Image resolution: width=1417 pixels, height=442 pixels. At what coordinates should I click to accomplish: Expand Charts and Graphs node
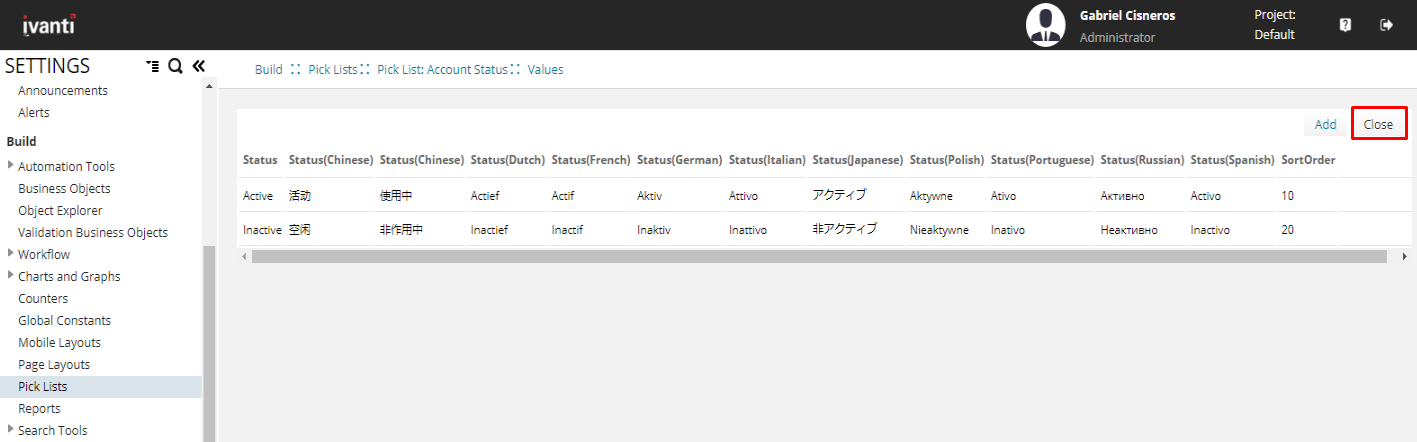[11, 276]
